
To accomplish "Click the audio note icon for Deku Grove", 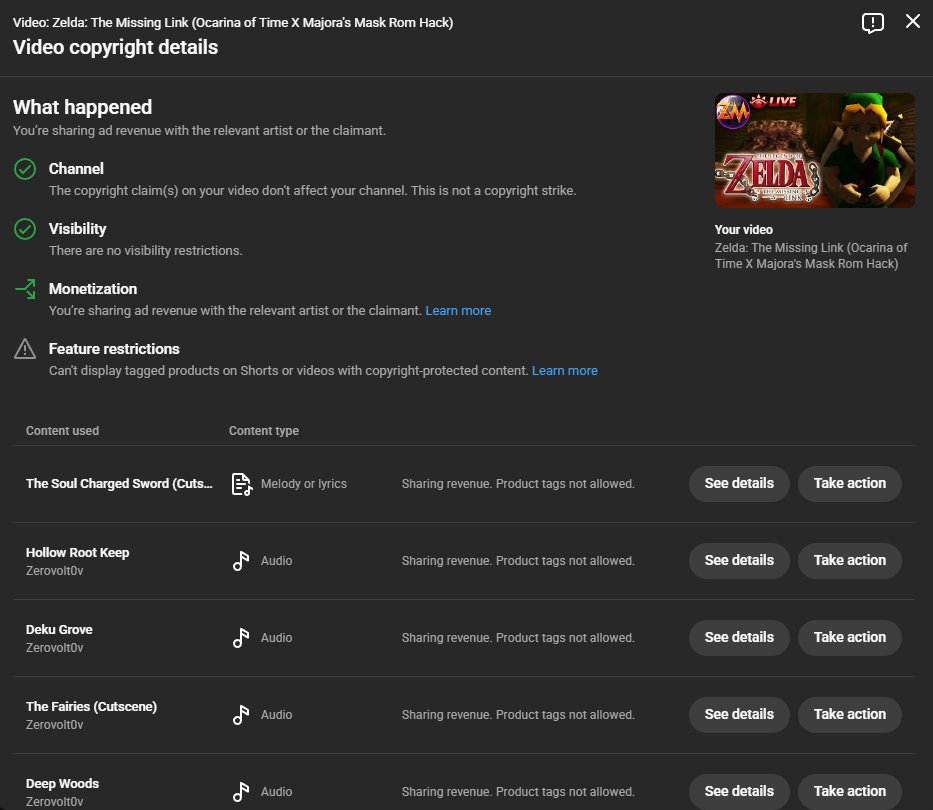I will (241, 637).
